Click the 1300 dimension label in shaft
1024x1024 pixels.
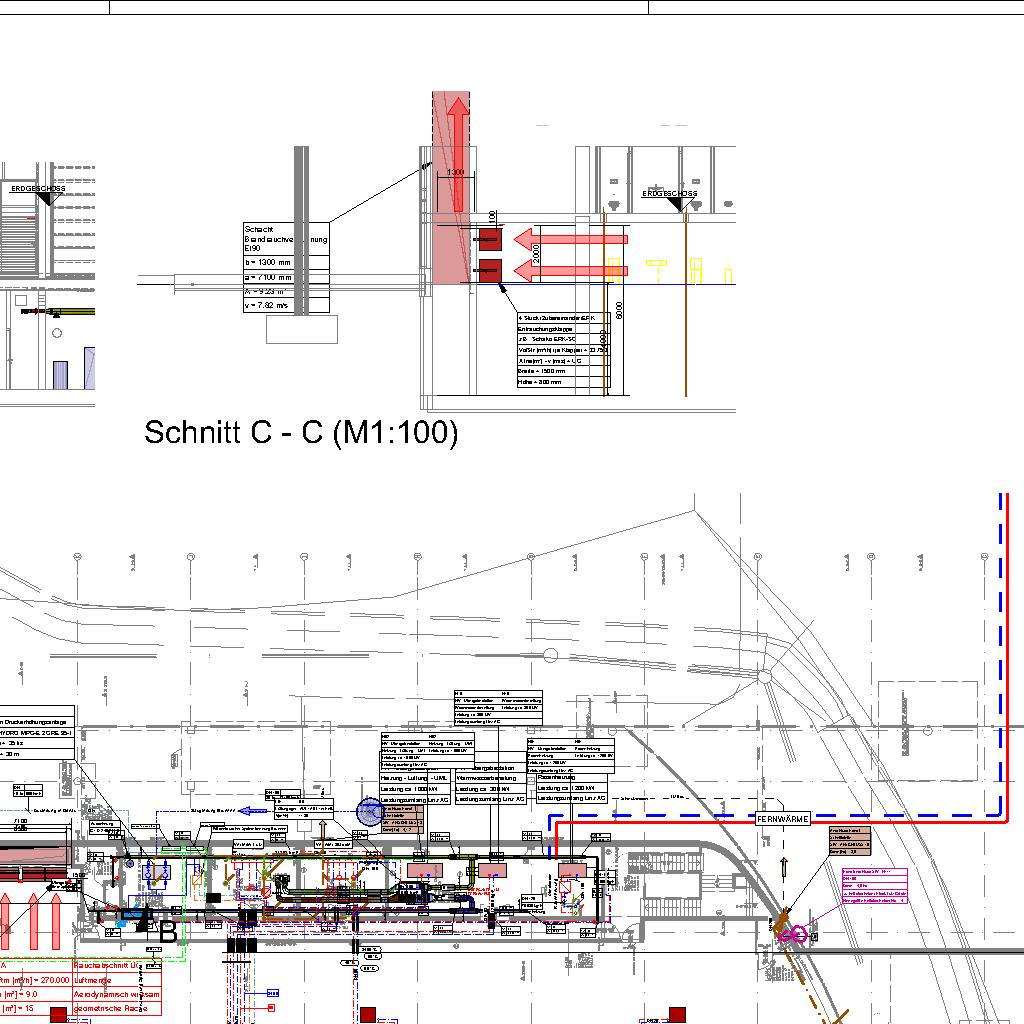coord(455,173)
